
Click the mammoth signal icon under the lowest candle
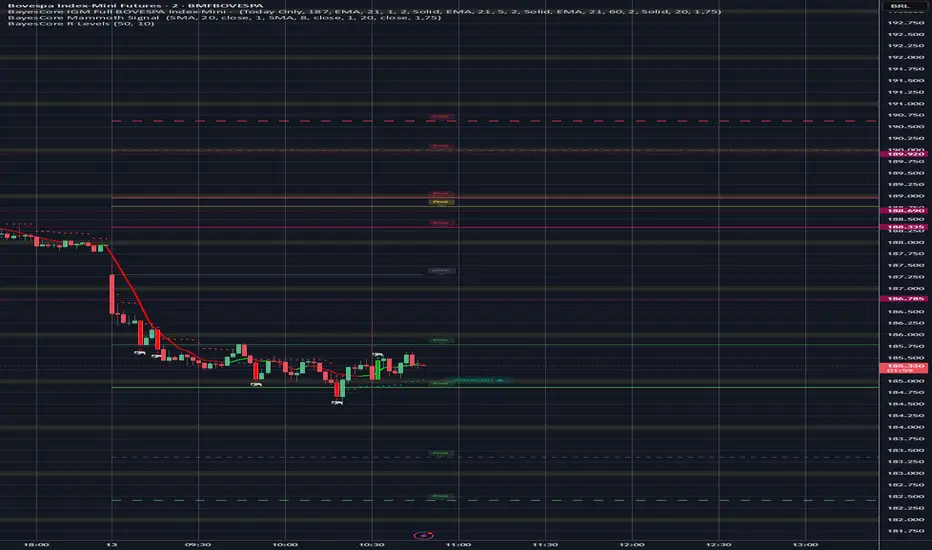coord(337,403)
